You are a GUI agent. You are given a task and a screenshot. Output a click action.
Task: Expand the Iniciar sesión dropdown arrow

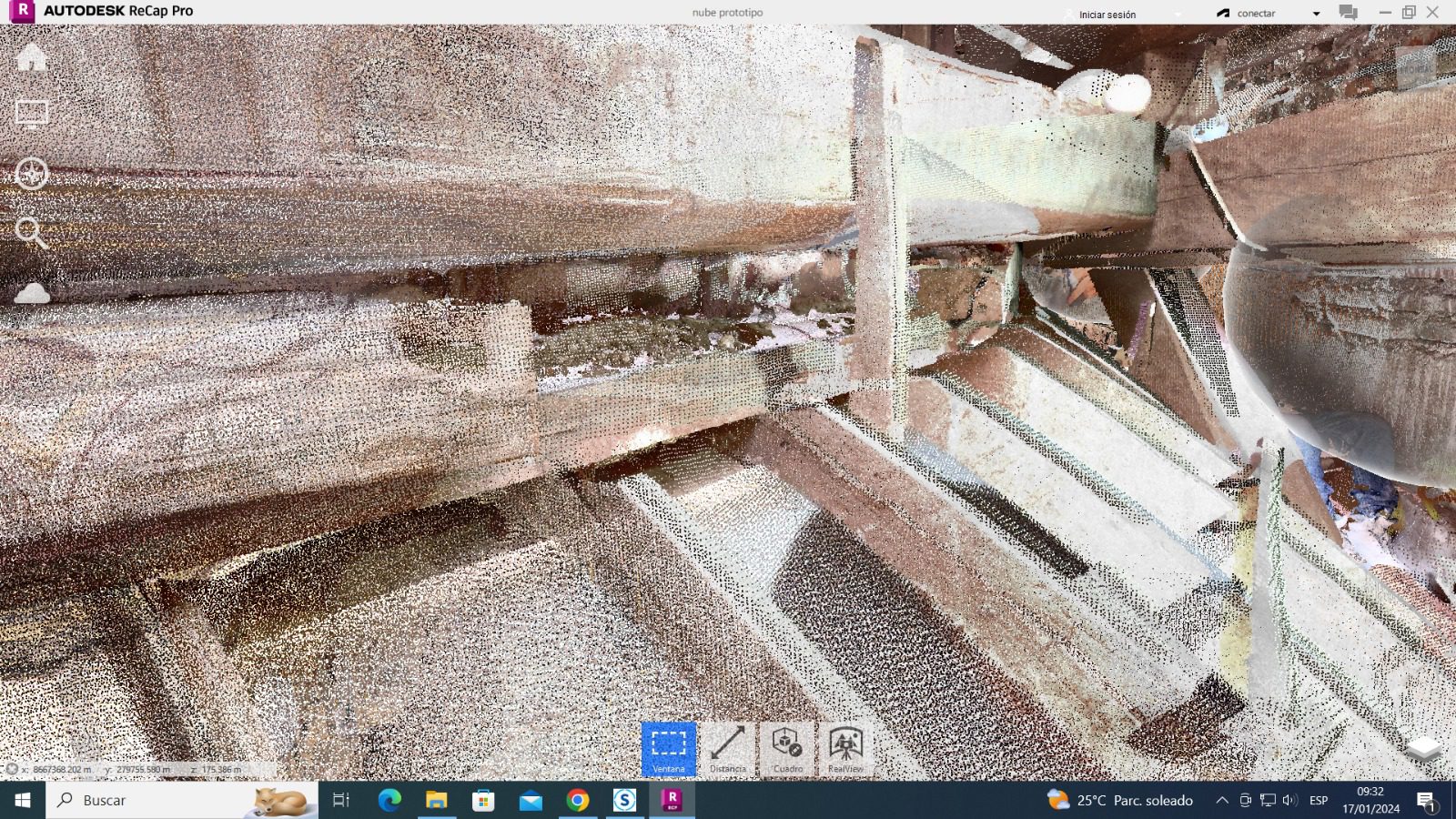[x=1178, y=15]
